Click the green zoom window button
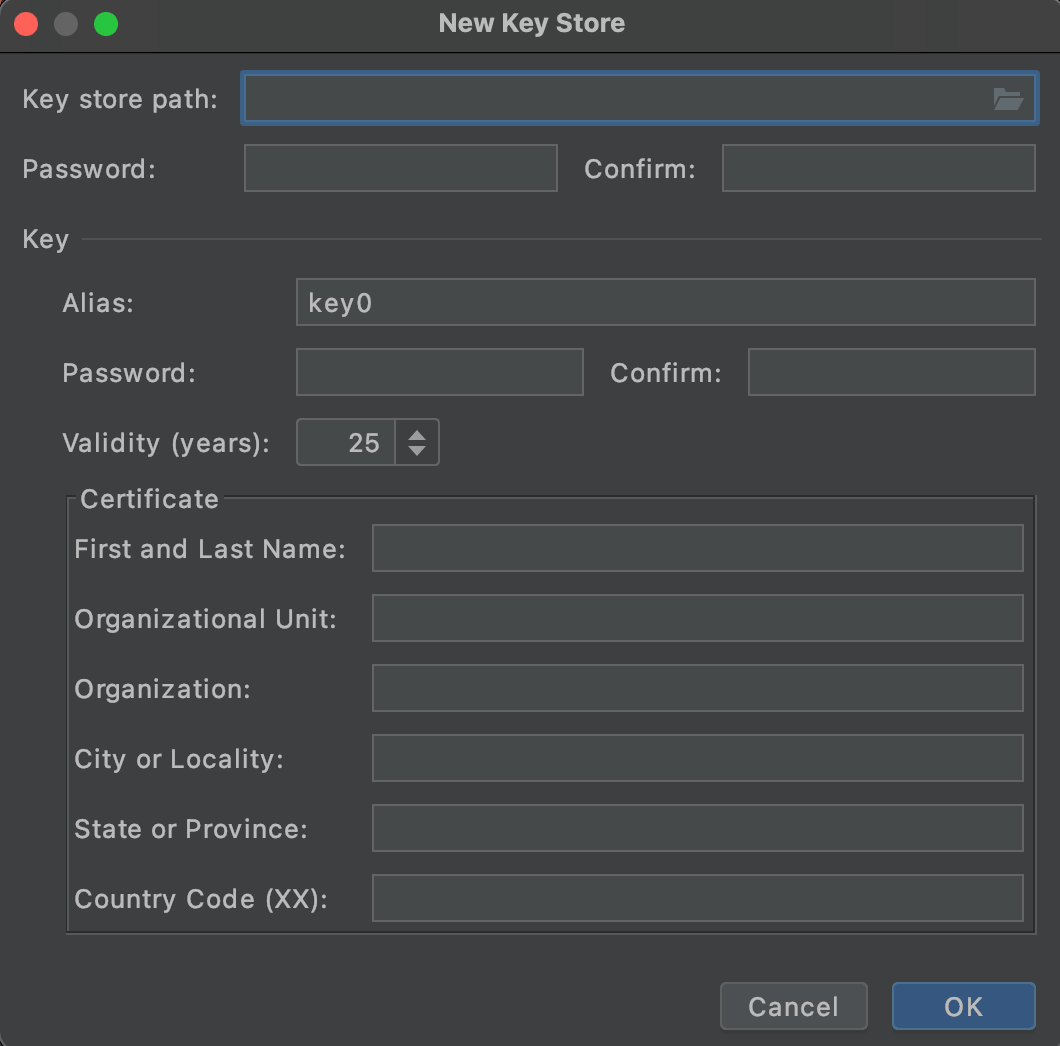Image resolution: width=1060 pixels, height=1046 pixels. pyautogui.click(x=105, y=24)
